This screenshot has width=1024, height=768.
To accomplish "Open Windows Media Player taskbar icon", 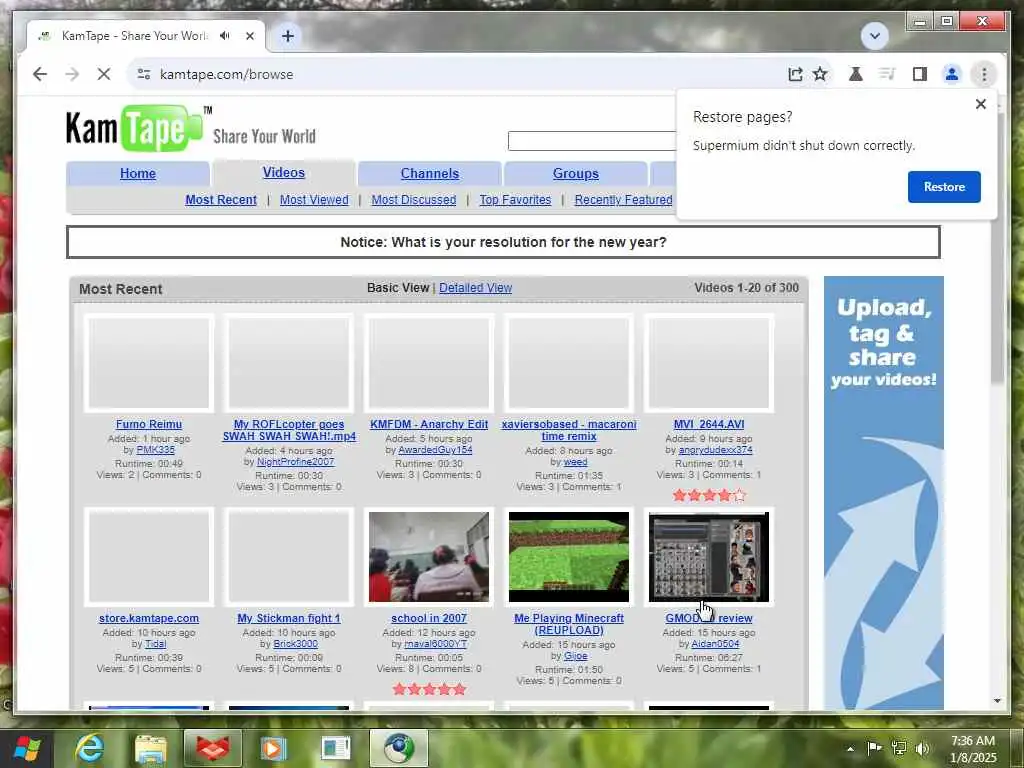I will tap(274, 748).
